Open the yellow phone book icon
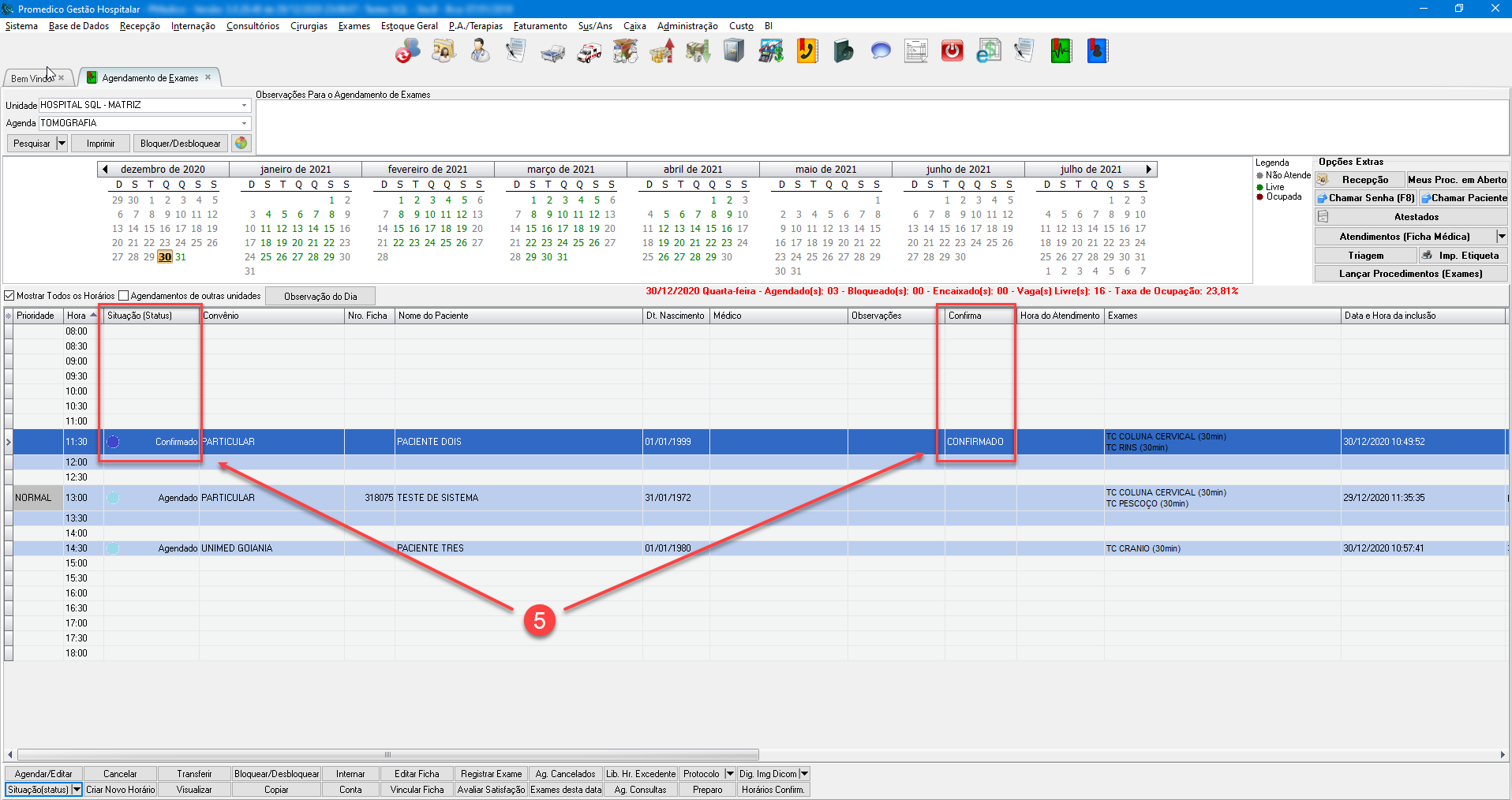The width and height of the screenshot is (1512, 800). pyautogui.click(x=807, y=52)
